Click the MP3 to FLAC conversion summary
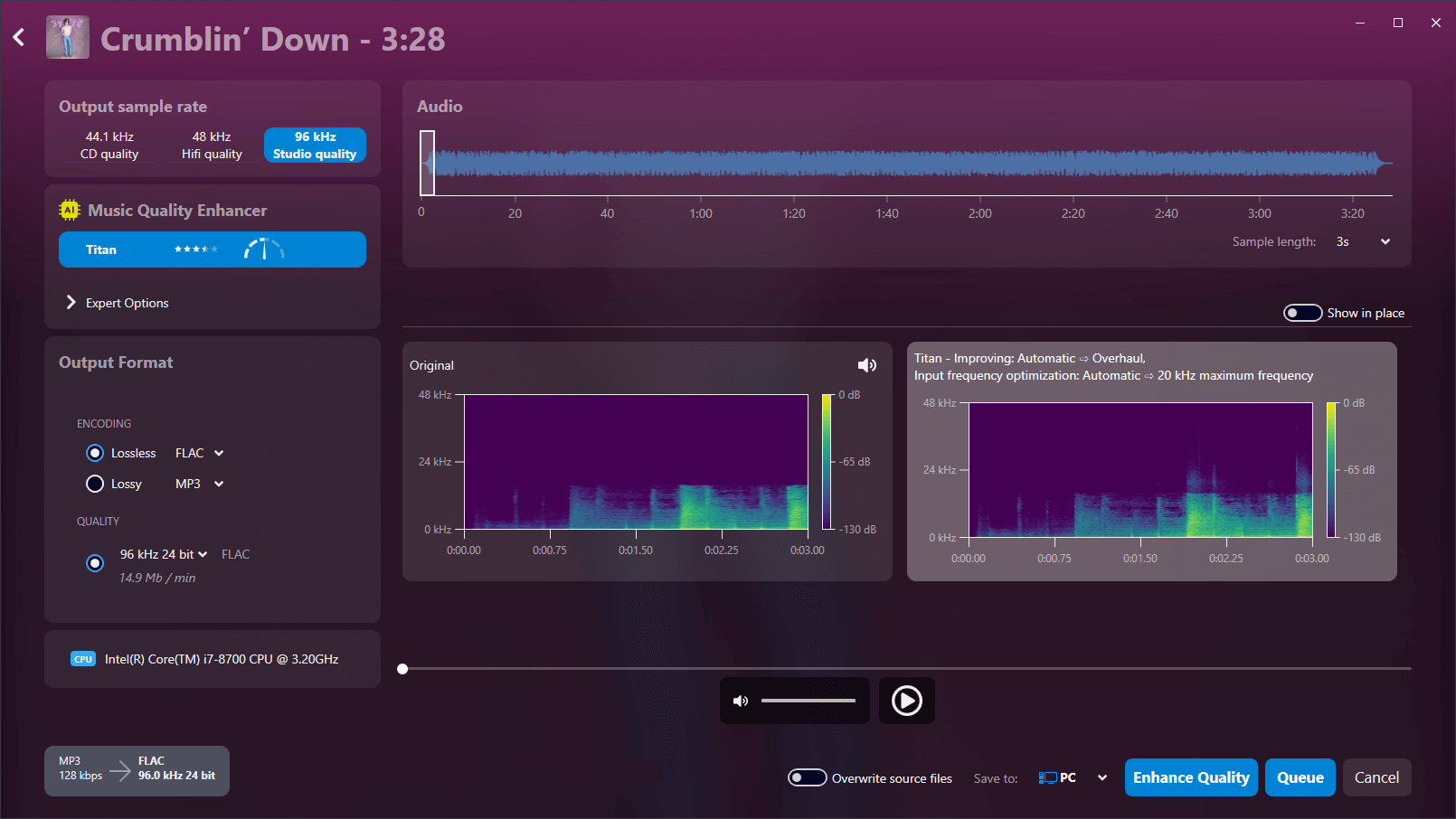 [x=137, y=770]
